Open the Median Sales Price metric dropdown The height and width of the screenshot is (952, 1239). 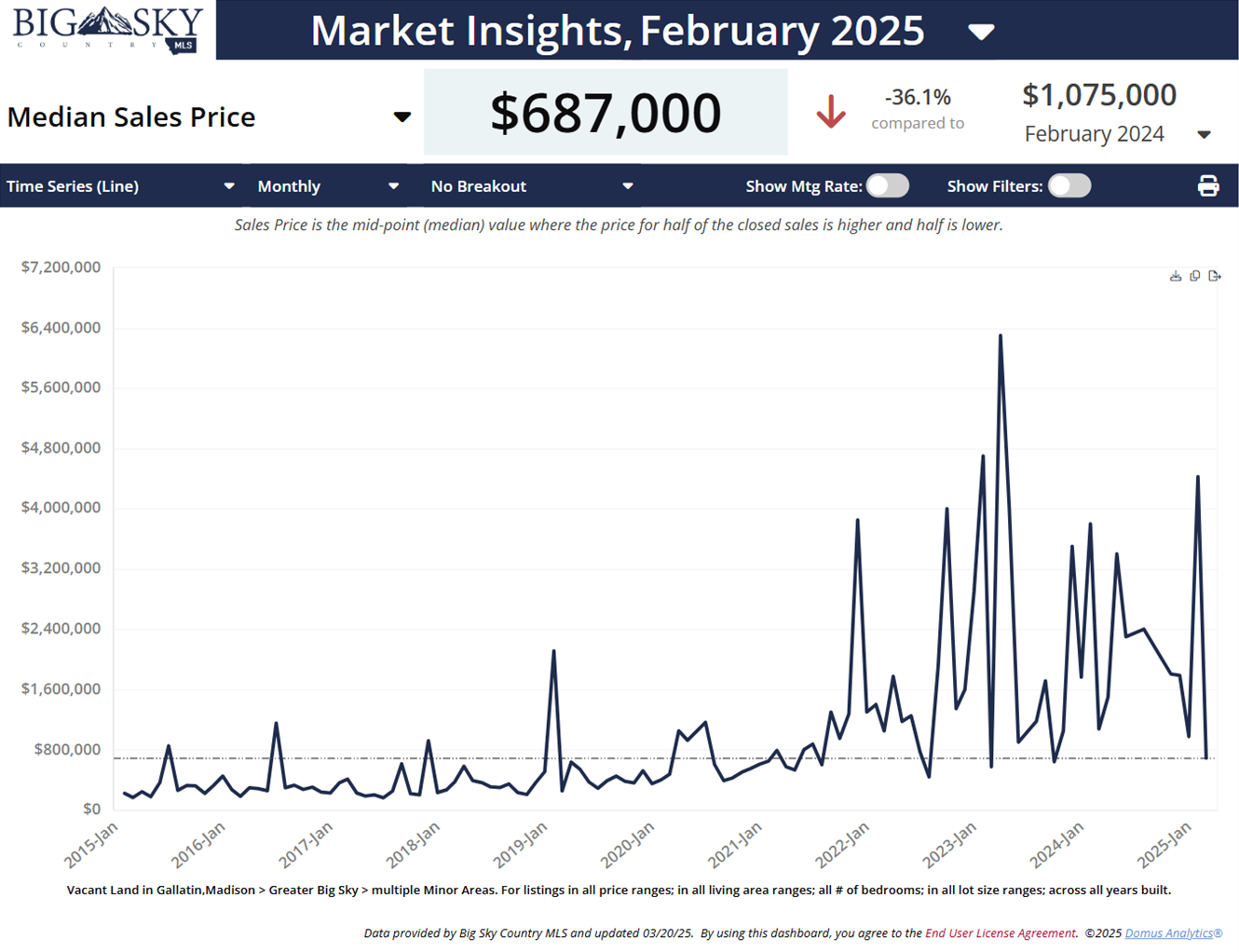(402, 117)
